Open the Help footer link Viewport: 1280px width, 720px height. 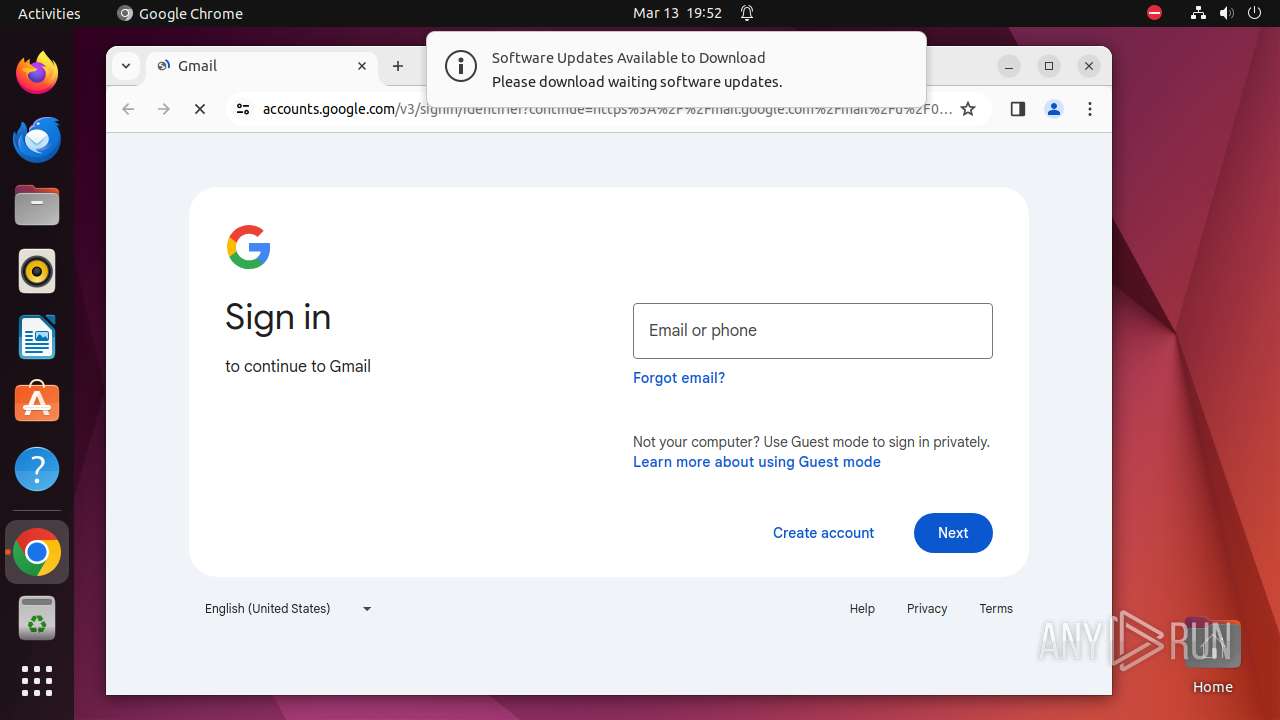tap(862, 608)
